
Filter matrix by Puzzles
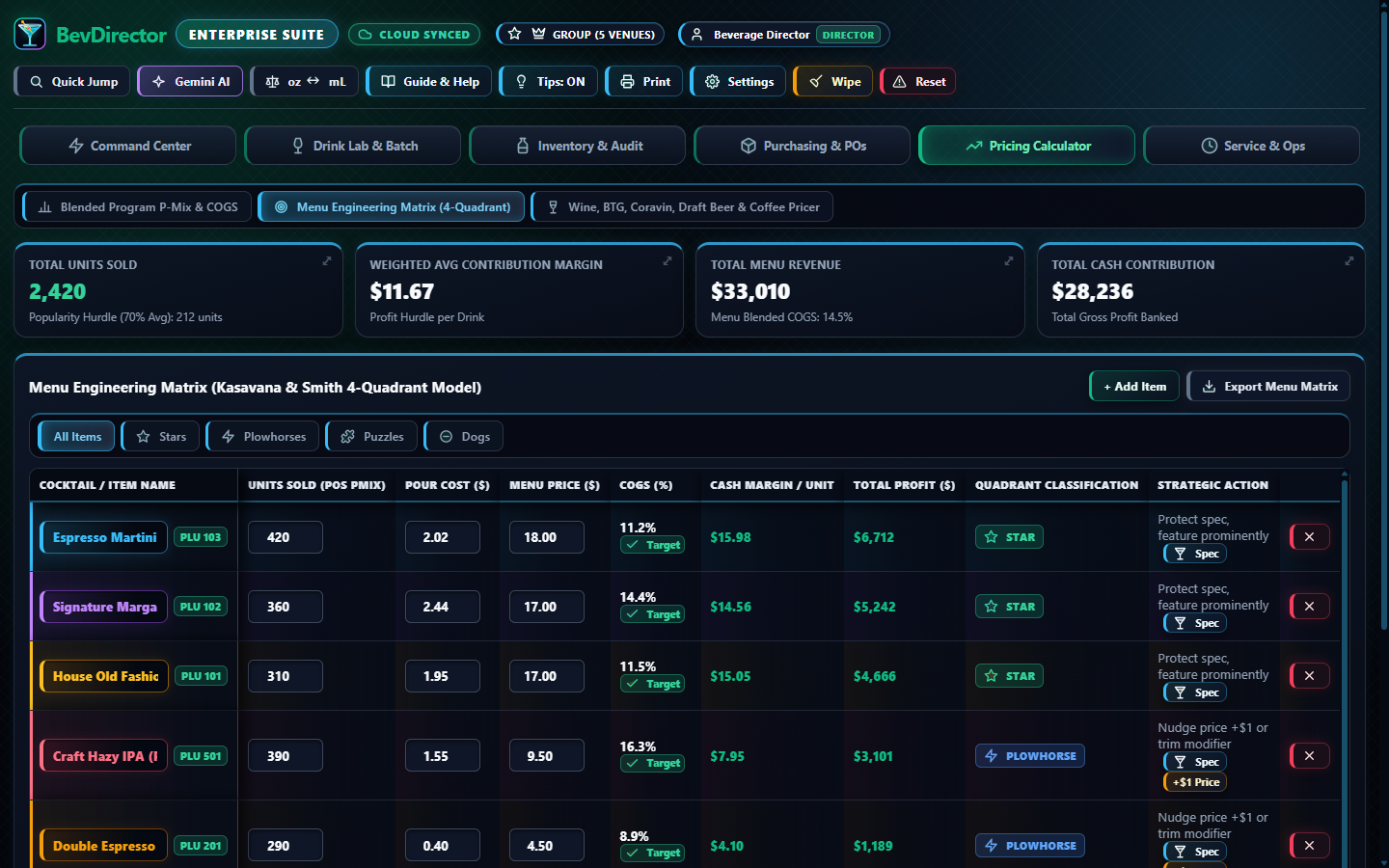pos(371,437)
